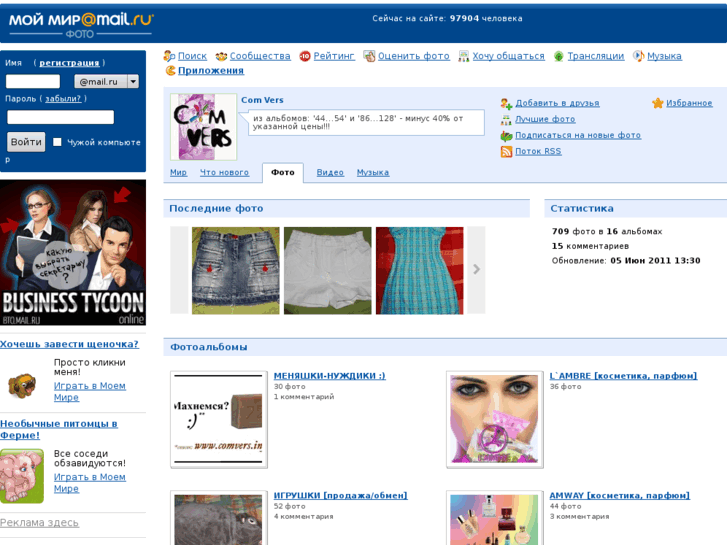This screenshot has width=727, height=545.
Task: Show next photos with right arrow
Action: 476,269
